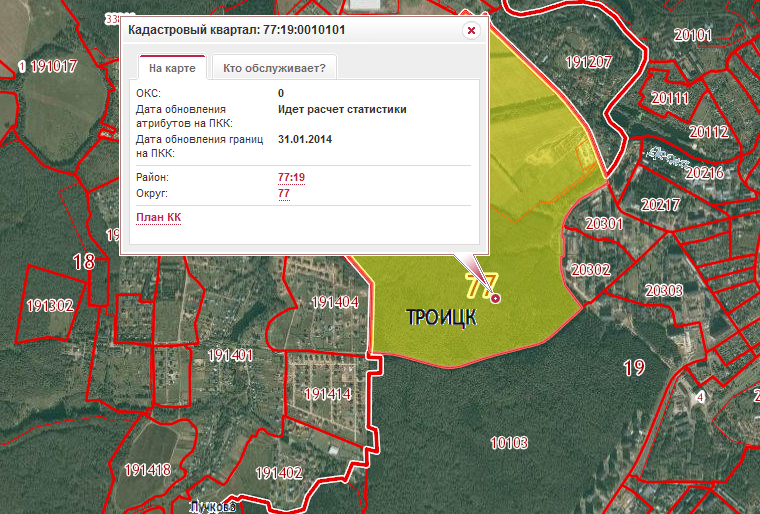Click the ОКС value 0

pos(281,93)
